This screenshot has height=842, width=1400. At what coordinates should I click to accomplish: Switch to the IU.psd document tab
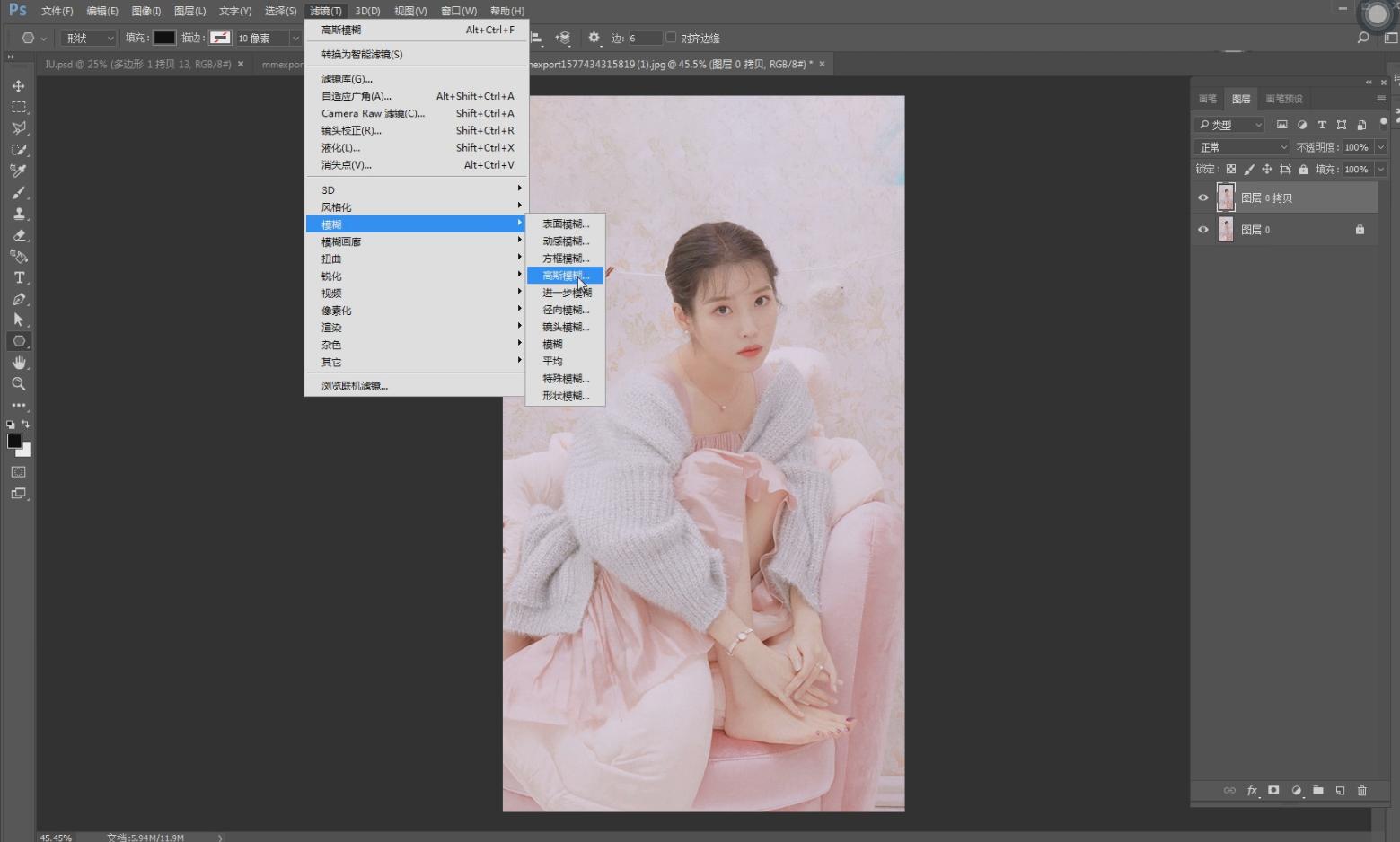pos(137,64)
